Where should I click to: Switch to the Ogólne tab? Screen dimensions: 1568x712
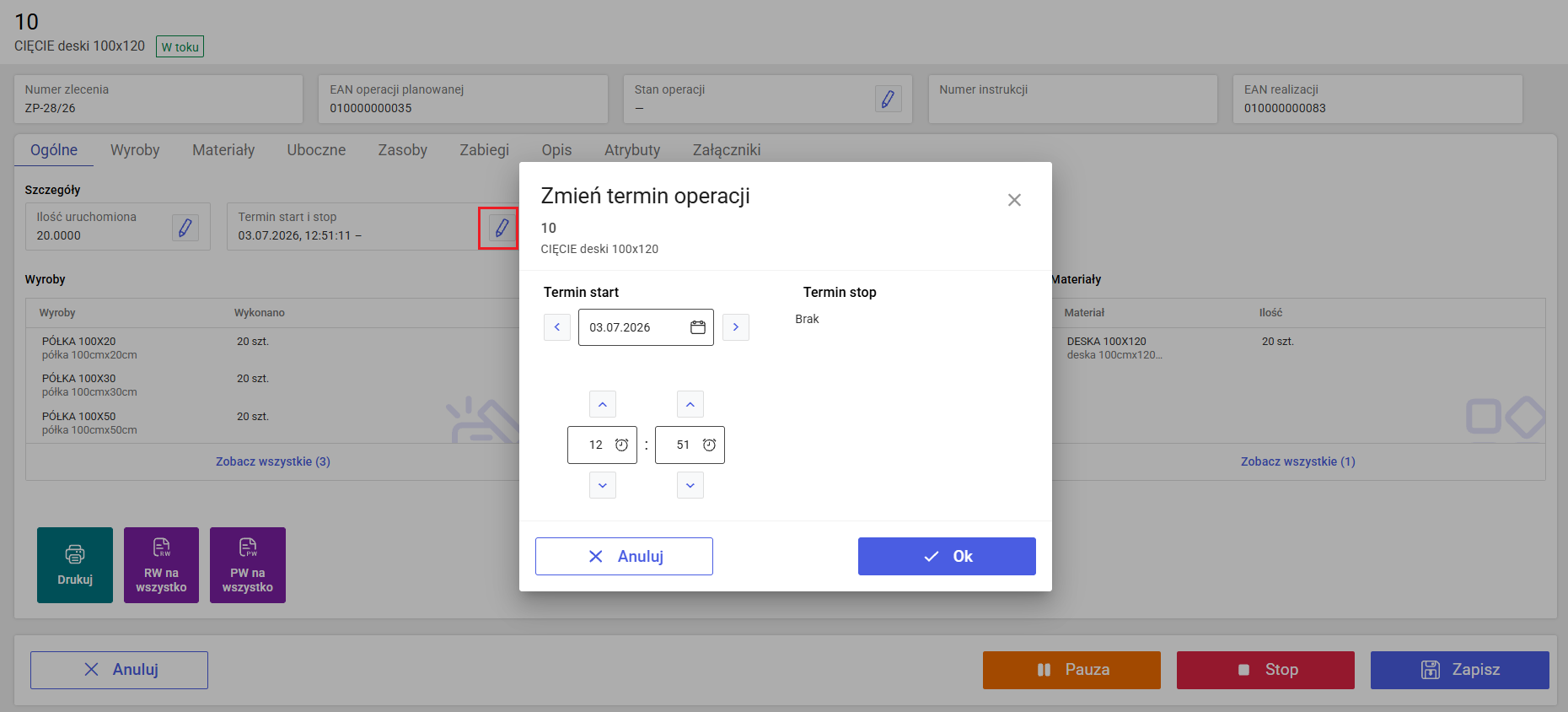[x=54, y=150]
